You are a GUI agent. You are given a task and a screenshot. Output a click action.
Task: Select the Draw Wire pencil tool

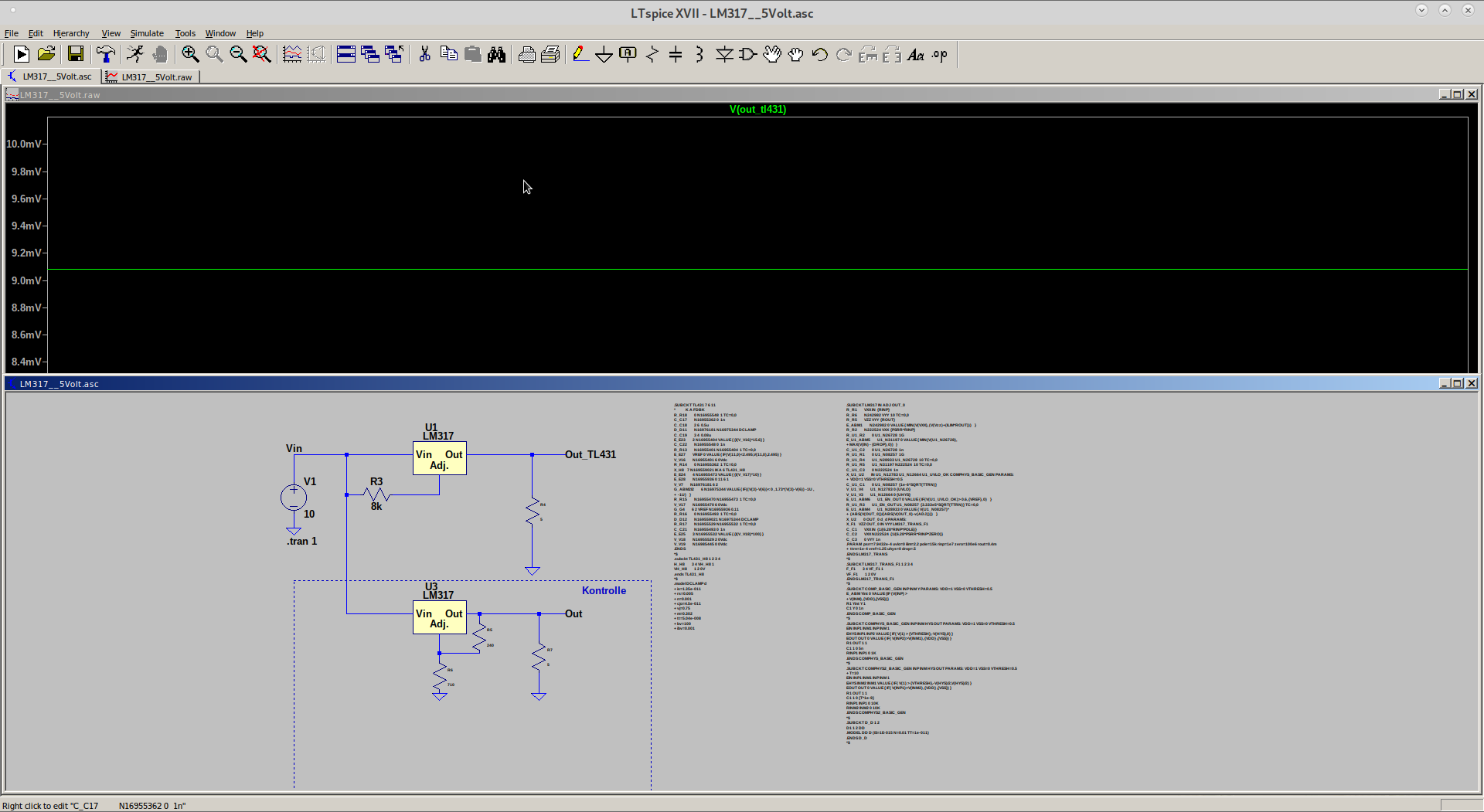pos(580,54)
